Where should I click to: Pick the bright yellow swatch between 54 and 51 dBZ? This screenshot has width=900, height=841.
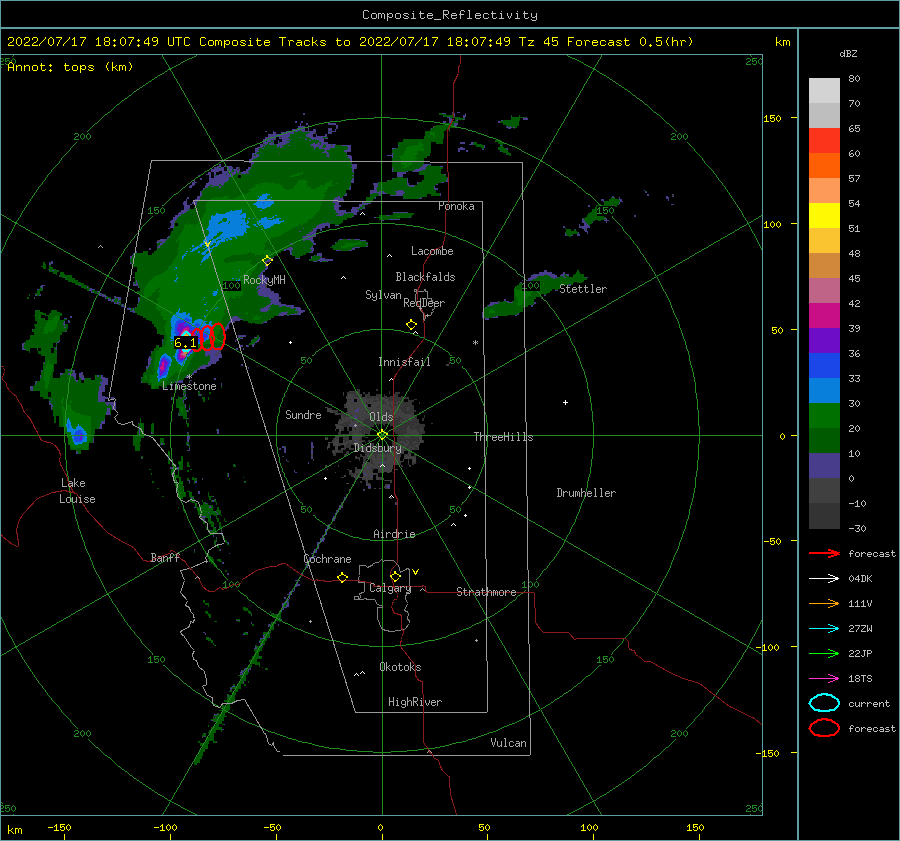pyautogui.click(x=824, y=216)
